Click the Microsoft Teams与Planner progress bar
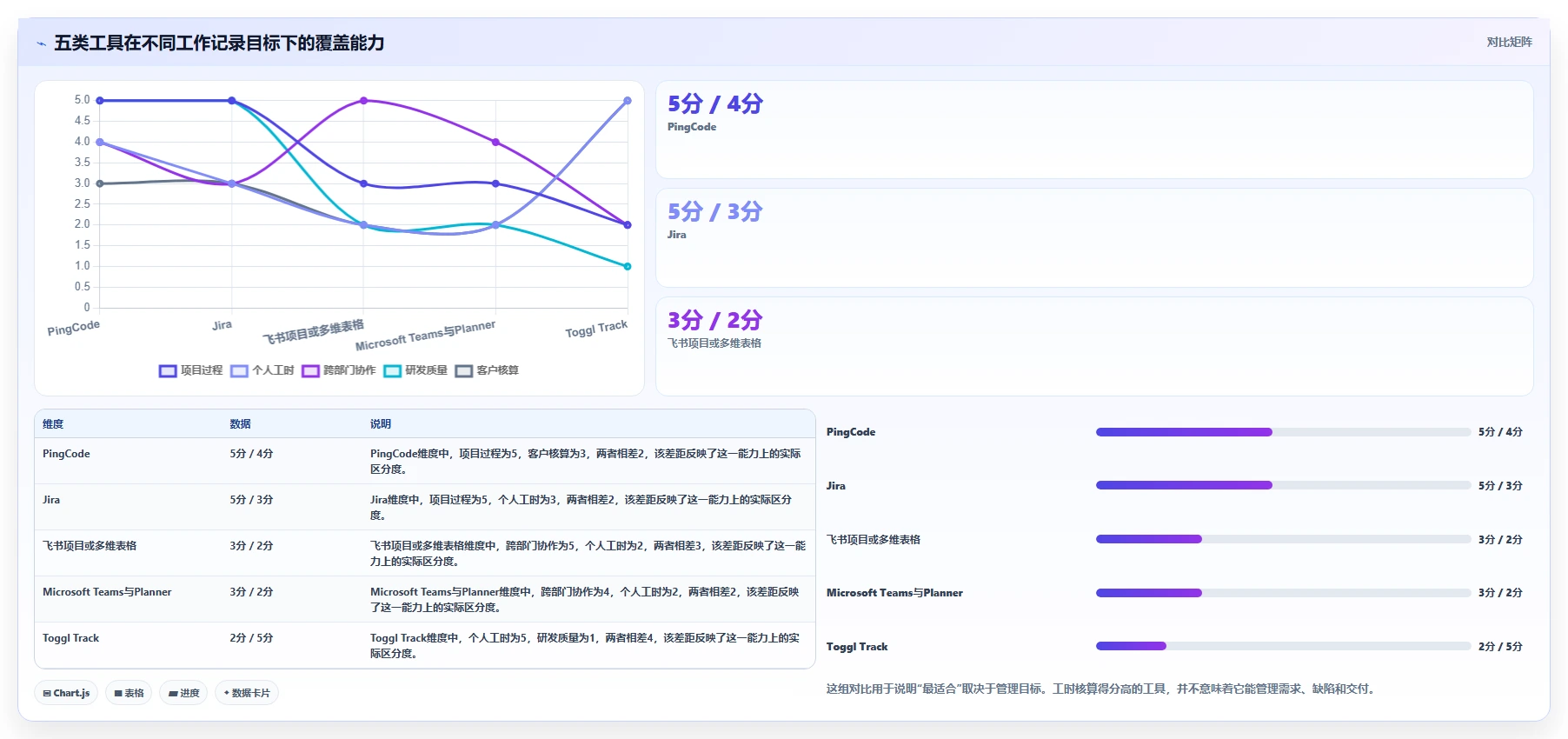This screenshot has width=1568, height=739. (1283, 593)
